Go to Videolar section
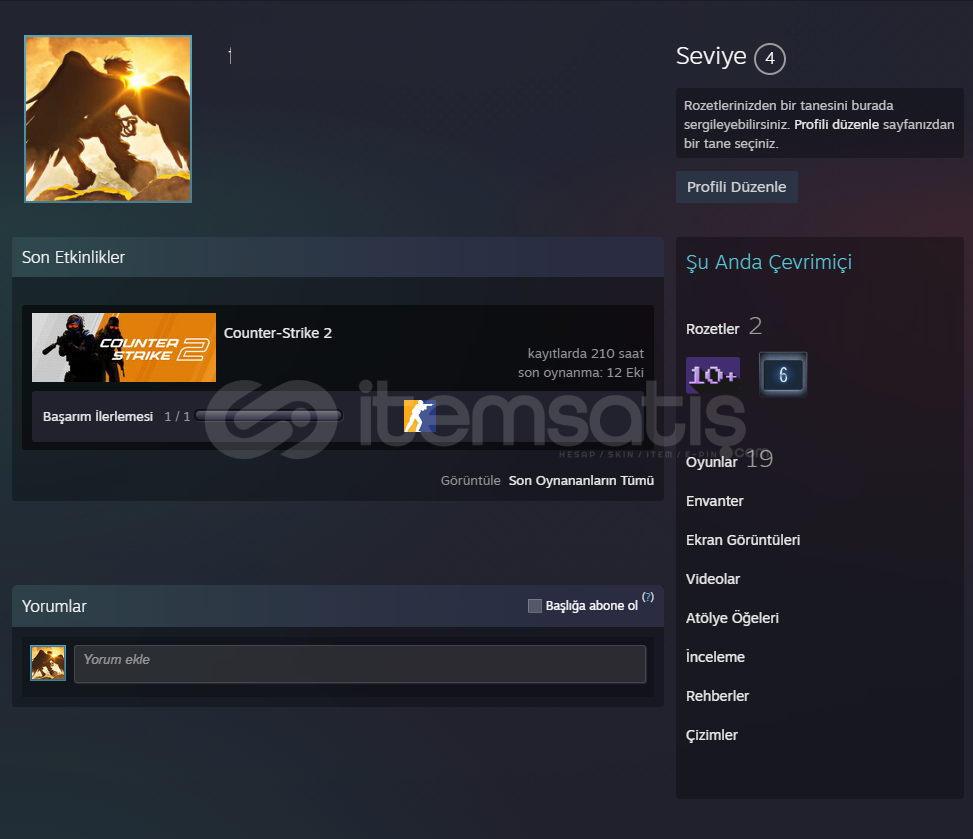 (x=712, y=579)
